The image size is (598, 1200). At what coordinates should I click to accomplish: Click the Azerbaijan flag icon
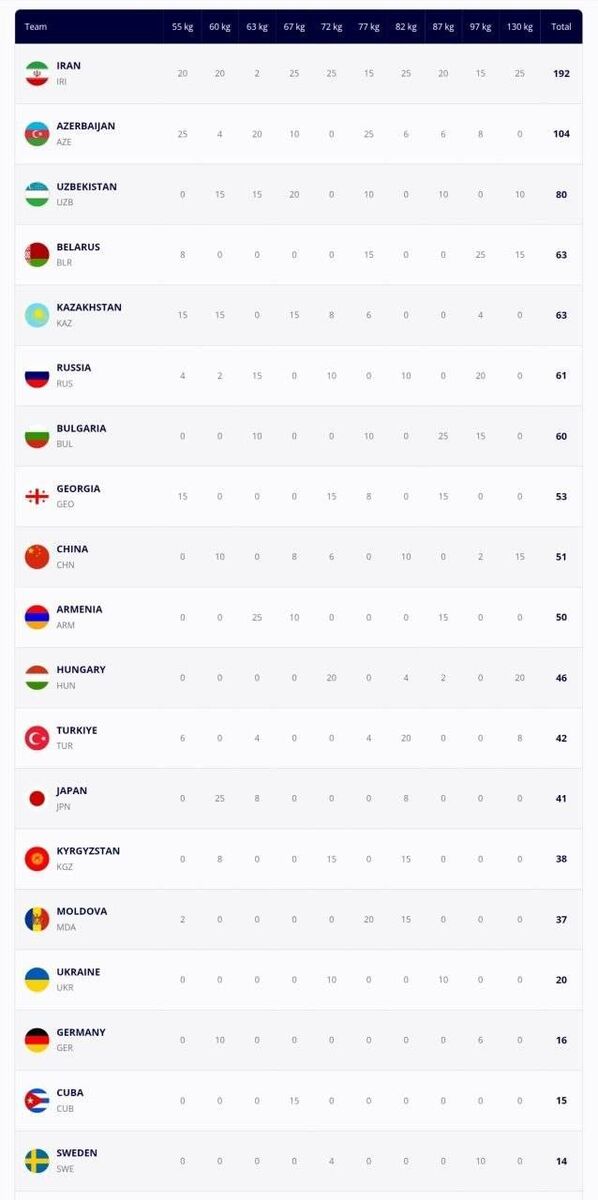[37, 134]
